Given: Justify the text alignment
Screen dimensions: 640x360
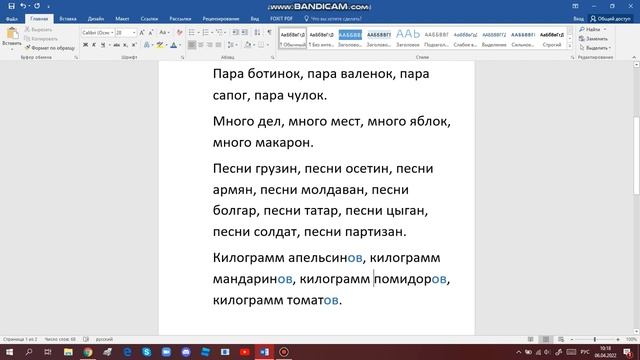Looking at the screenshot, I should (218, 45).
